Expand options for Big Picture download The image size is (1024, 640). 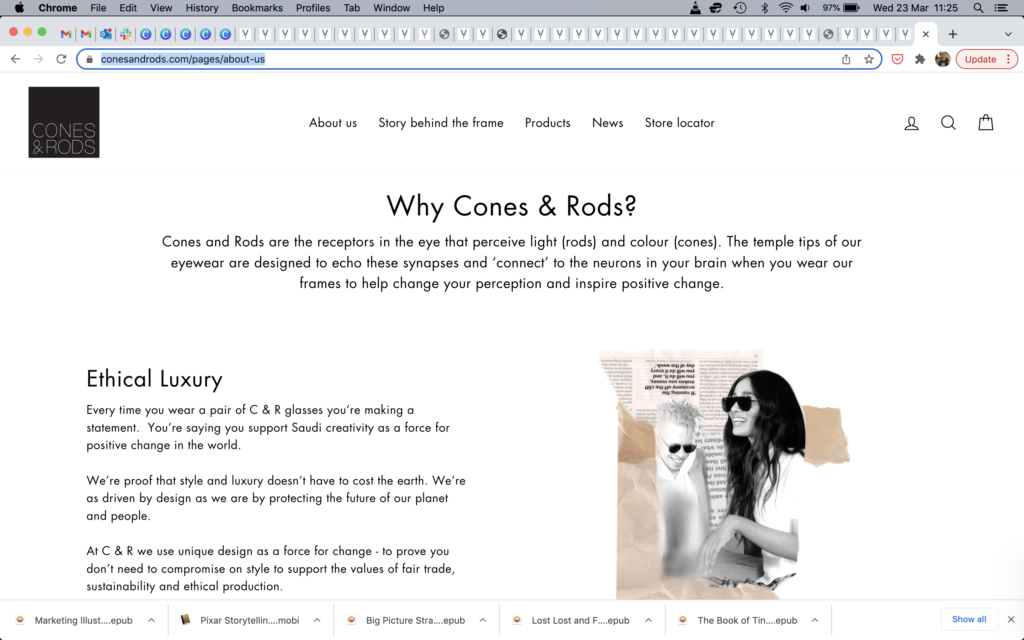coord(483,620)
